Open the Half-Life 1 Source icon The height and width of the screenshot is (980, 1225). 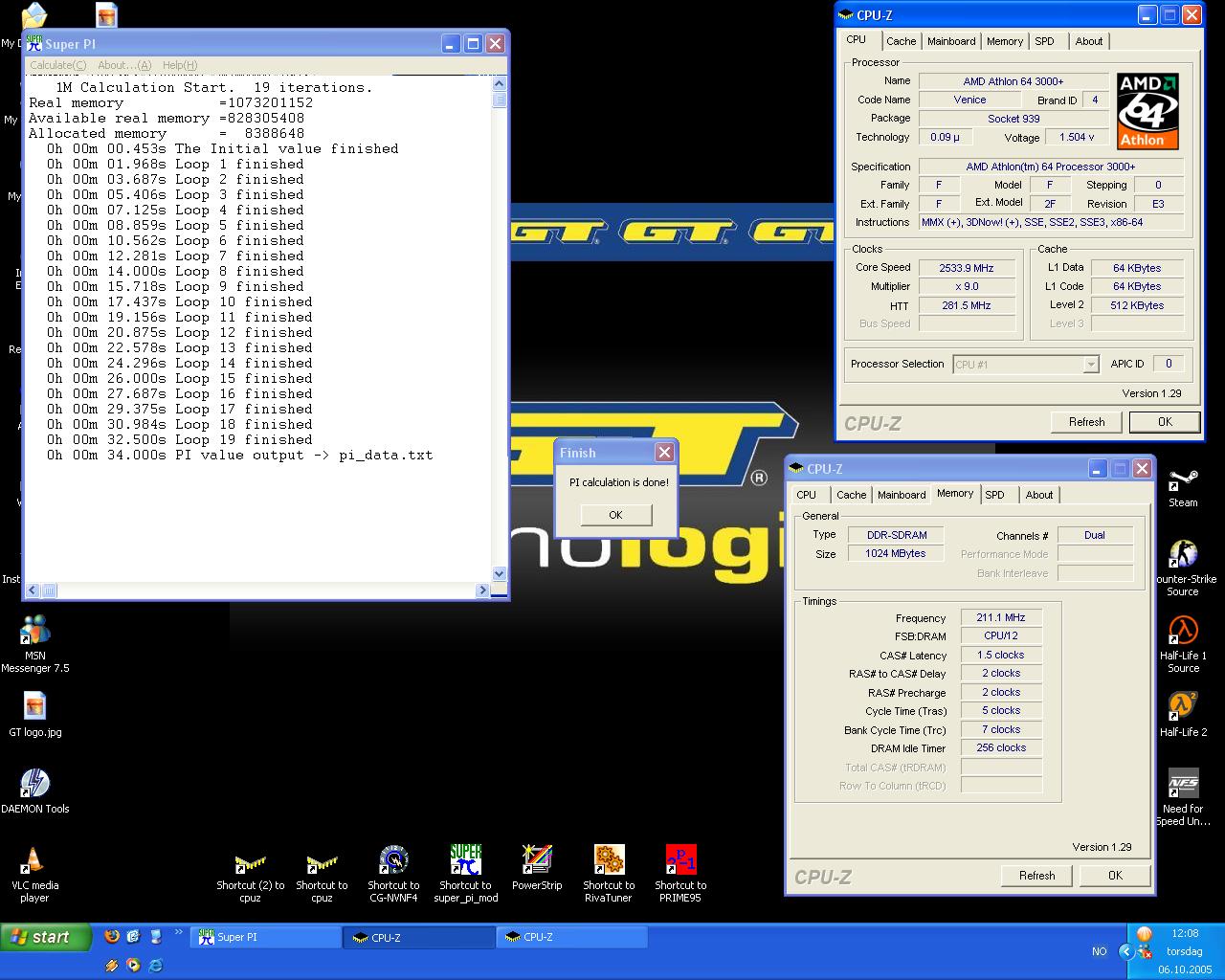[1183, 646]
